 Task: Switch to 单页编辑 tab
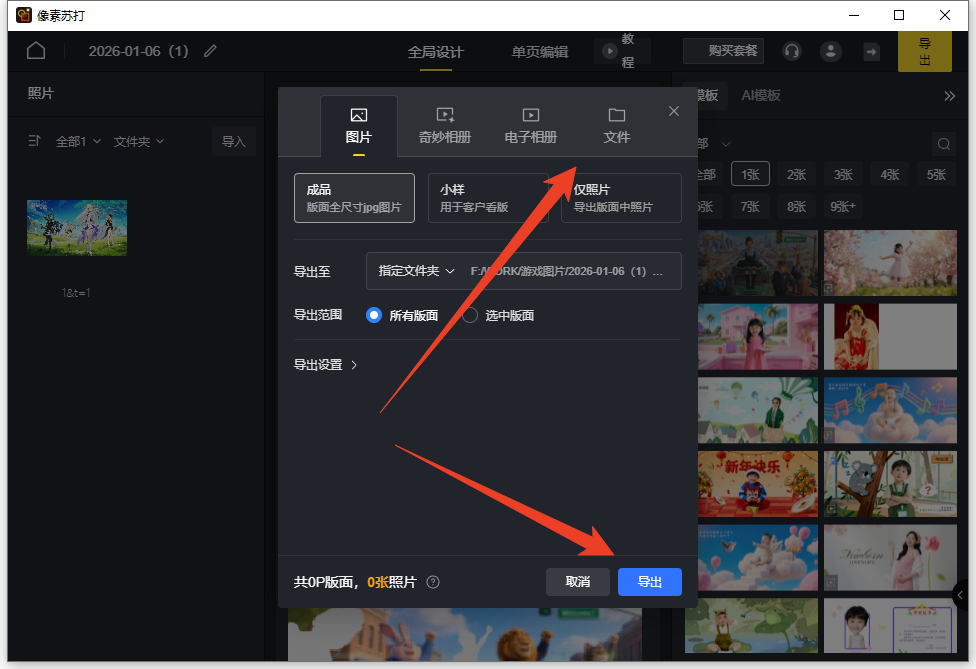[x=540, y=52]
